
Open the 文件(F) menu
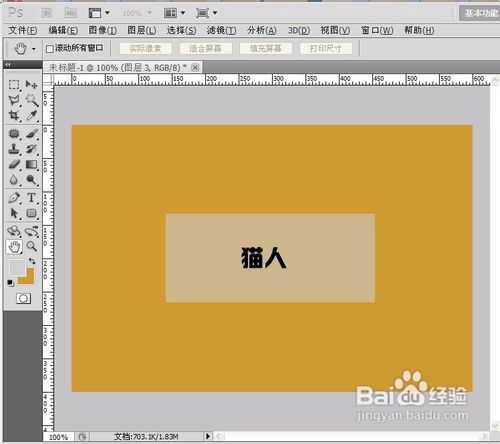(x=23, y=30)
